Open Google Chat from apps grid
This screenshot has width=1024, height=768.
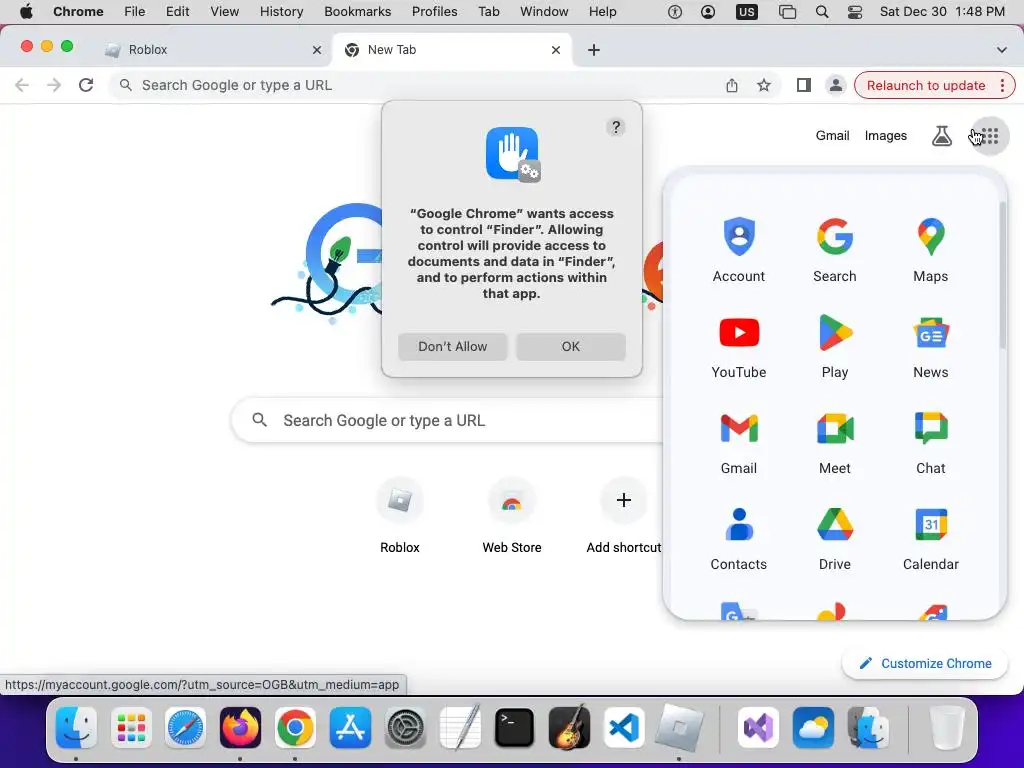pyautogui.click(x=931, y=442)
